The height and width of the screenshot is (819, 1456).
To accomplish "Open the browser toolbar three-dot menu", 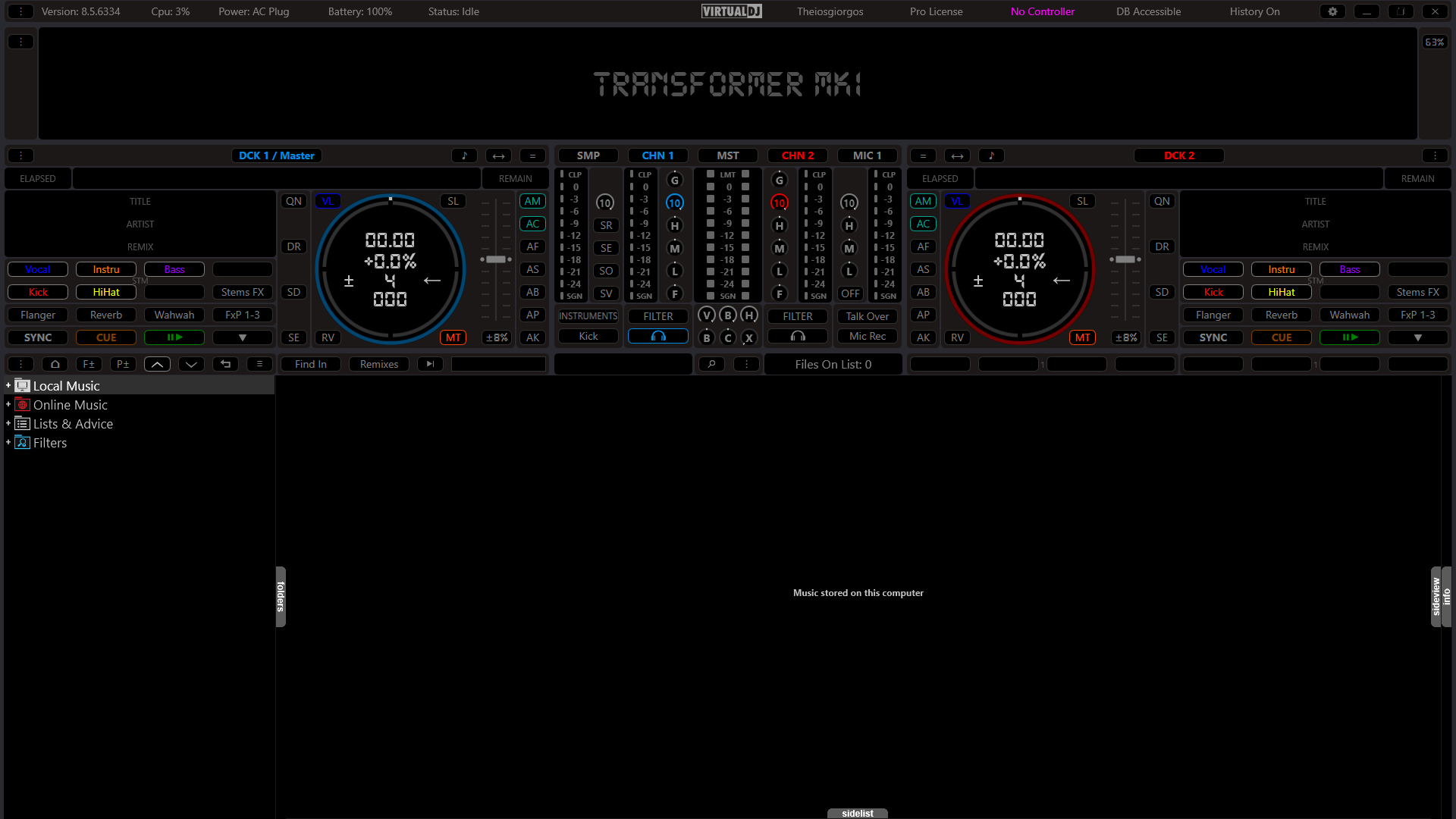I will click(x=20, y=364).
